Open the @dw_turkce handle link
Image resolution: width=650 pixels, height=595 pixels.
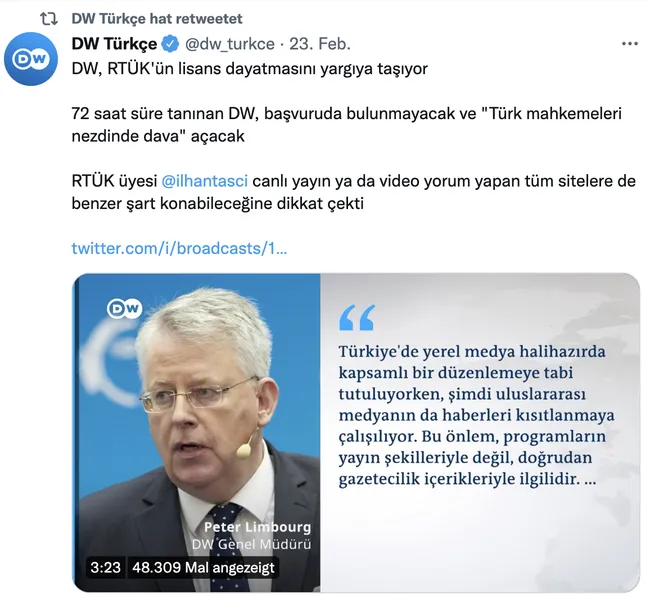(x=230, y=44)
